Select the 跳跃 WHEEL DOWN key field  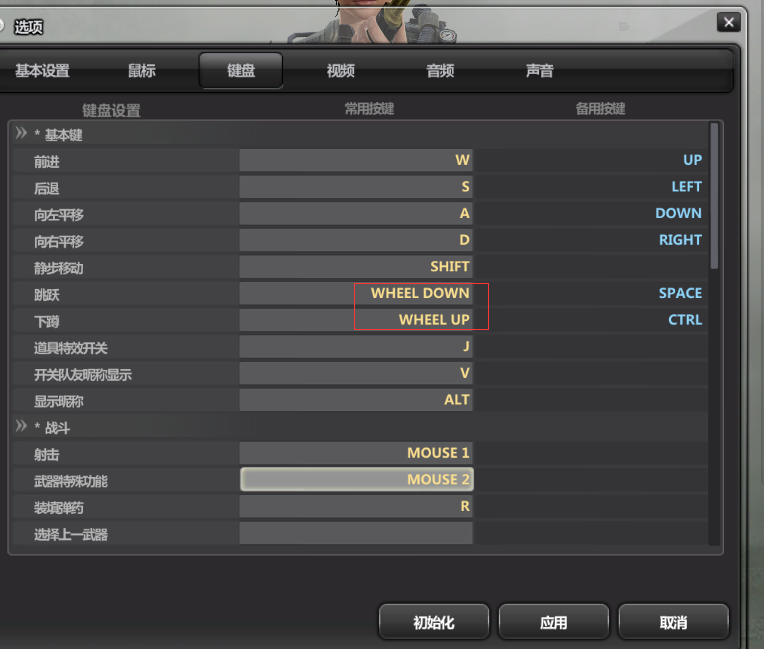[x=356, y=293]
